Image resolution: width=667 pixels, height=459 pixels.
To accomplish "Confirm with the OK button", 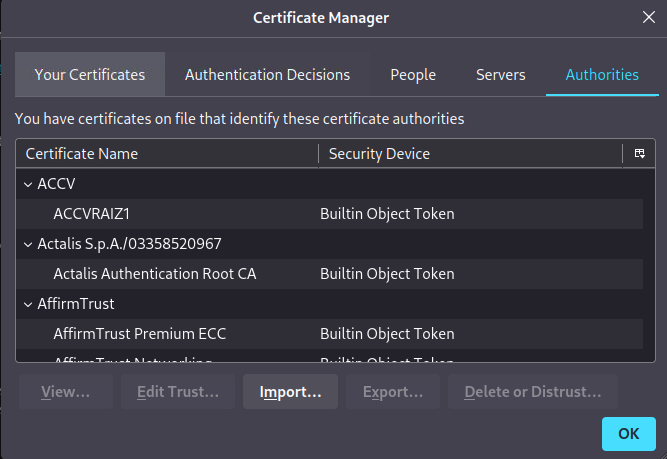I will pos(628,434).
